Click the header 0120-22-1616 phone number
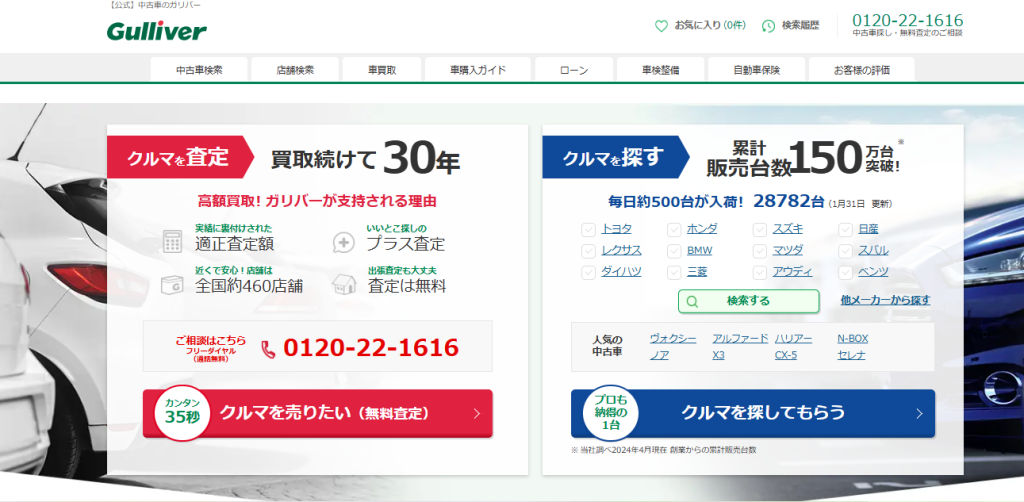The image size is (1024, 502). [907, 20]
